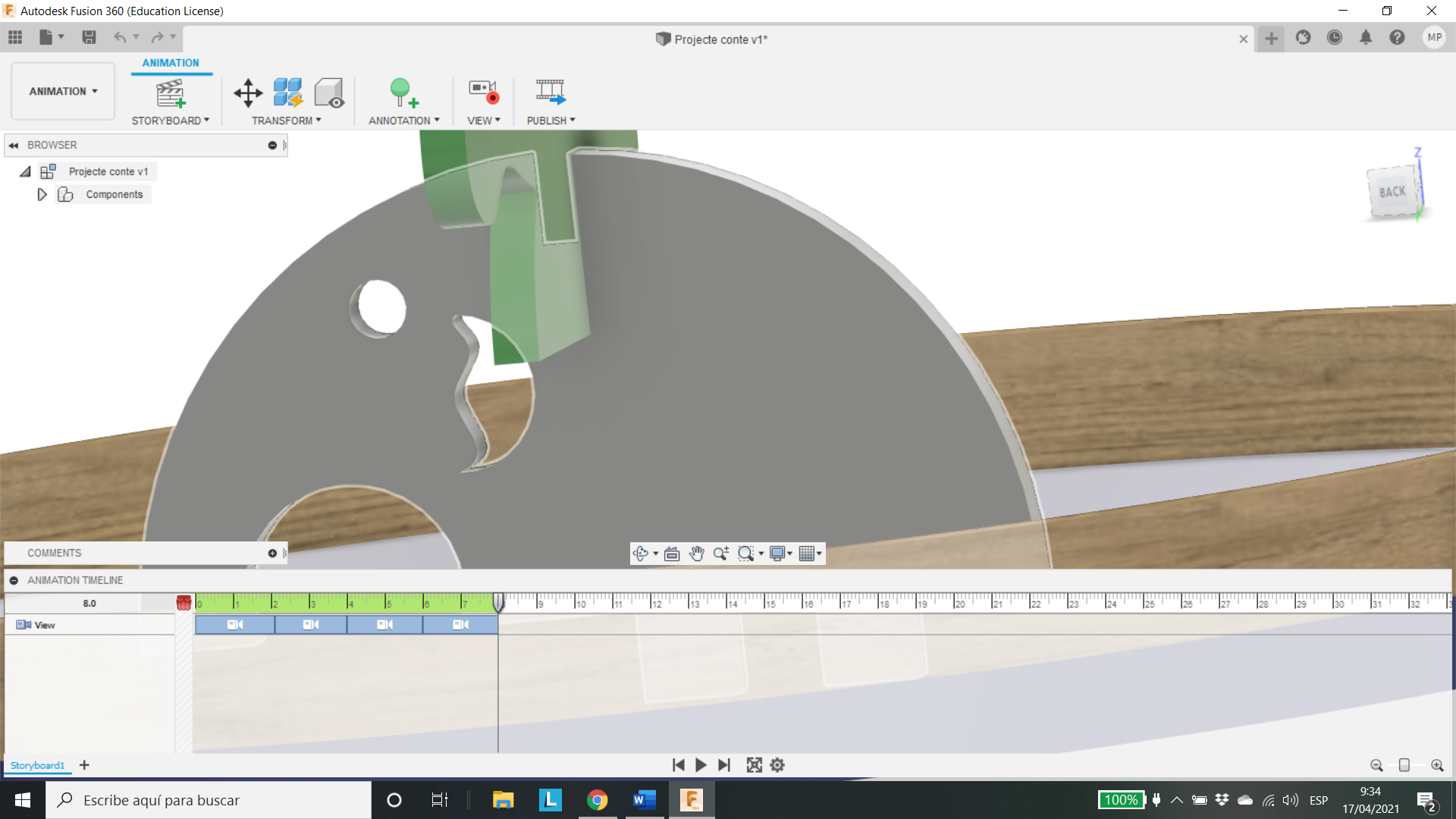Screen dimensions: 1456x819
Task: Toggle timeline expand fit icon
Action: point(754,766)
